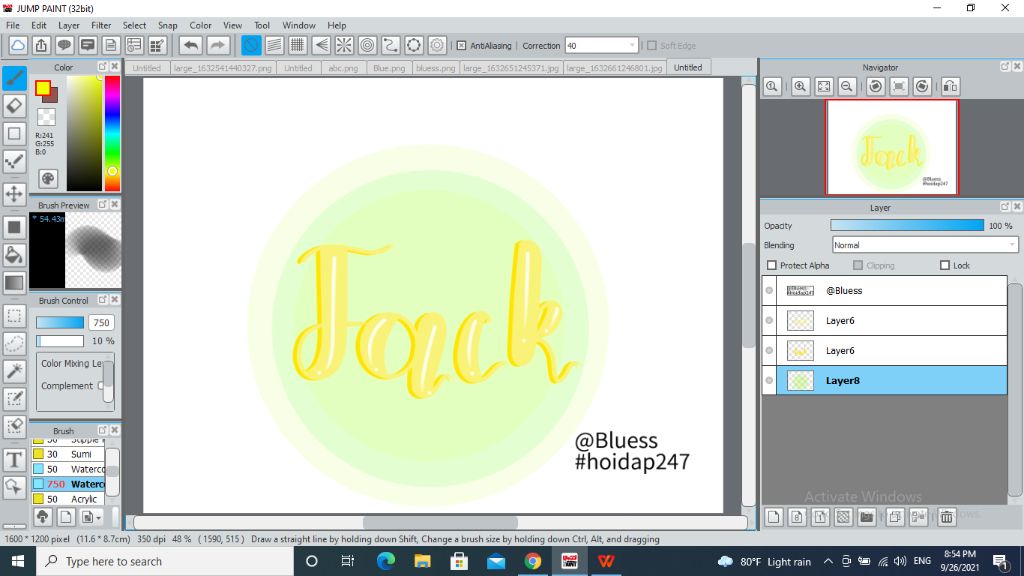The width and height of the screenshot is (1024, 576).
Task: Toggle the Complement checkbox in Brush Control
Action: [x=101, y=386]
